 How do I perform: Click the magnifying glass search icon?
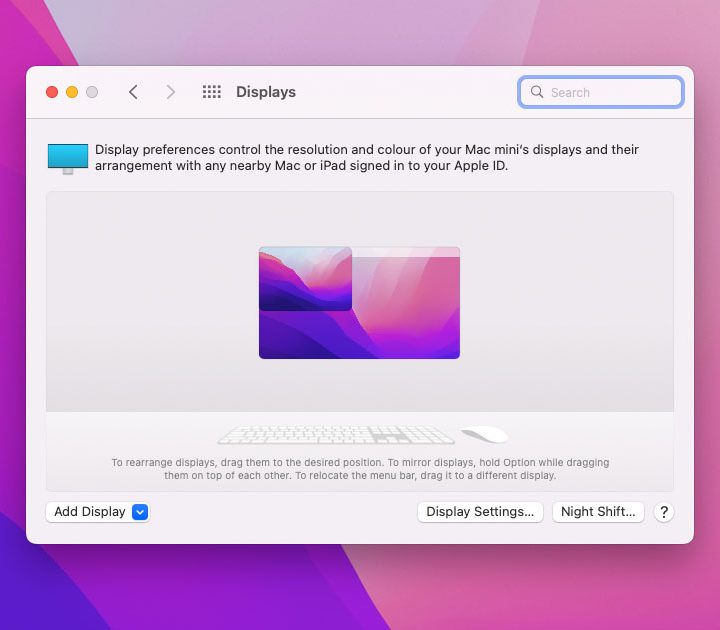click(x=537, y=92)
